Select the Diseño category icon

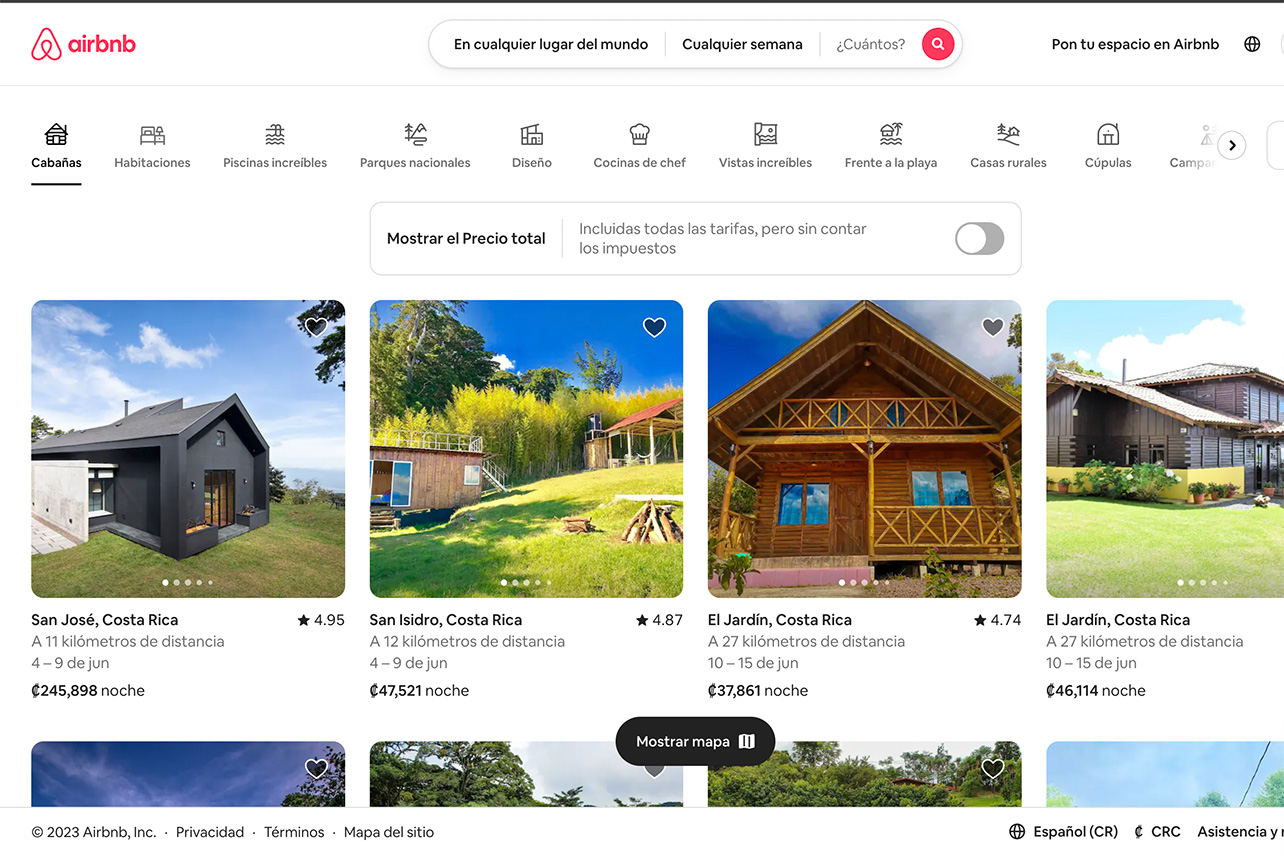532,134
